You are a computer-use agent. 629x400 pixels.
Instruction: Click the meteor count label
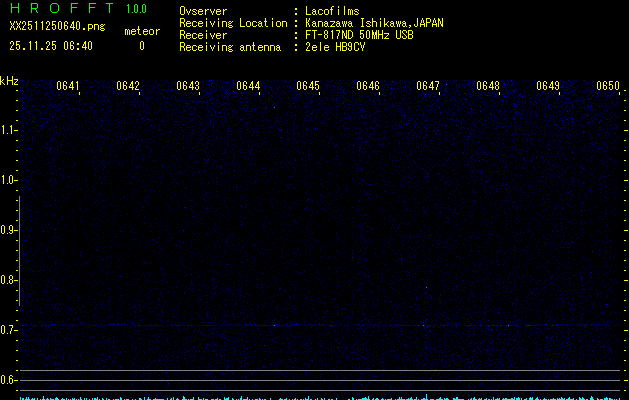[141, 31]
